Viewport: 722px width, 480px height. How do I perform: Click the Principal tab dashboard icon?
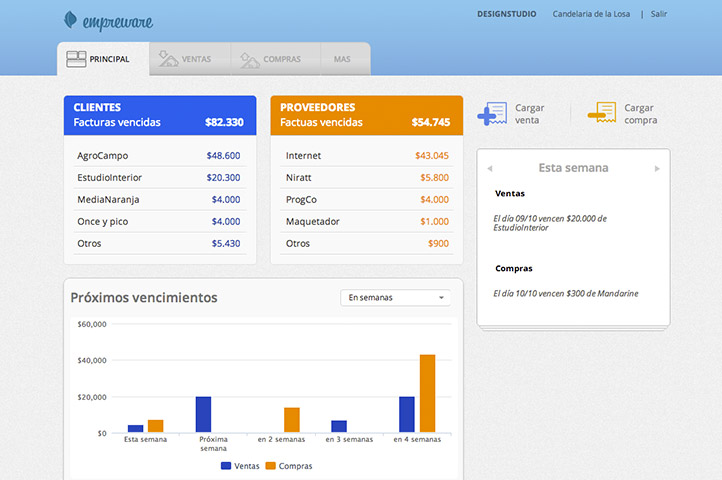pyautogui.click(x=75, y=60)
